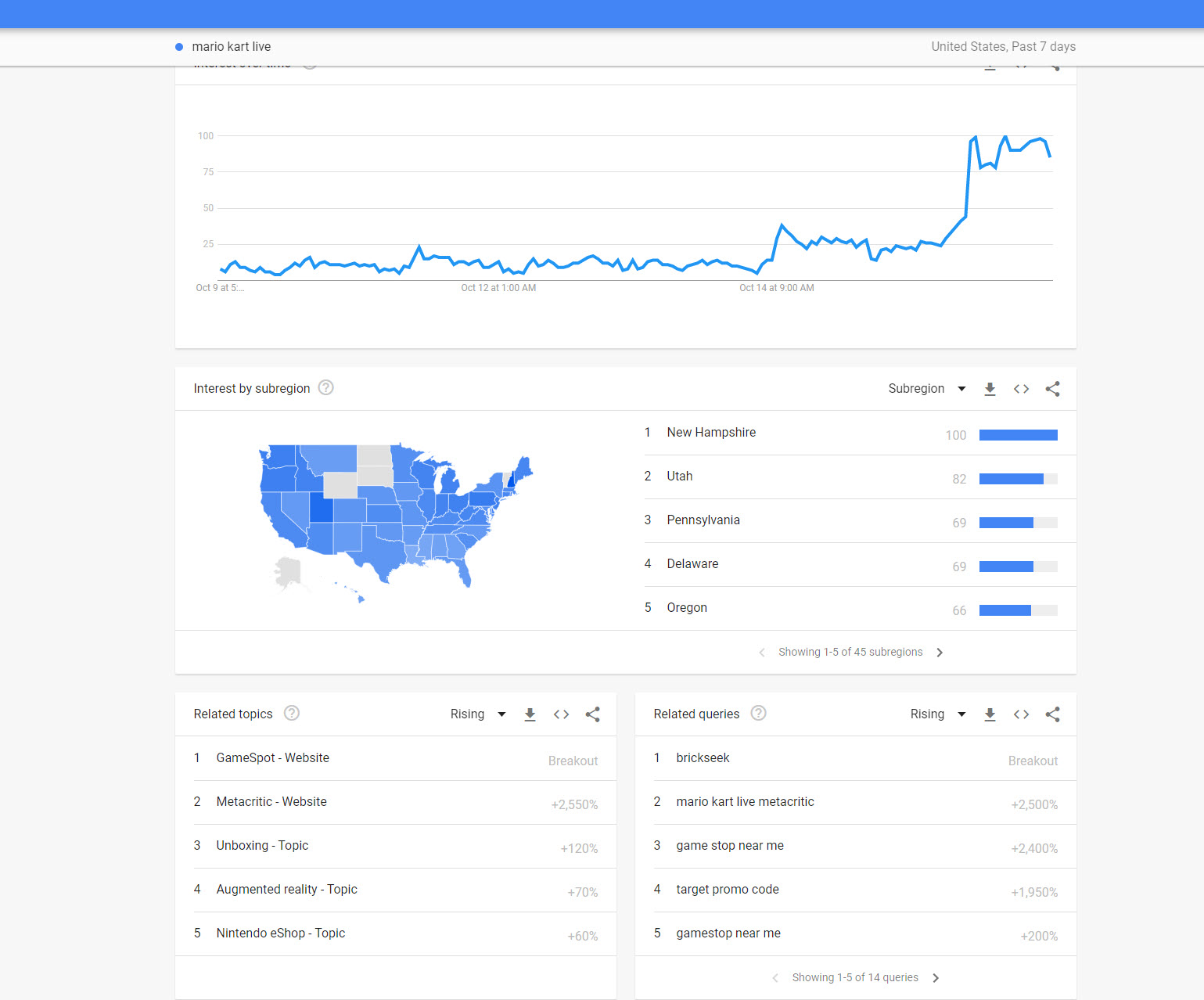The image size is (1204, 1000).
Task: Open help icon beside Related topics
Action: click(x=292, y=713)
